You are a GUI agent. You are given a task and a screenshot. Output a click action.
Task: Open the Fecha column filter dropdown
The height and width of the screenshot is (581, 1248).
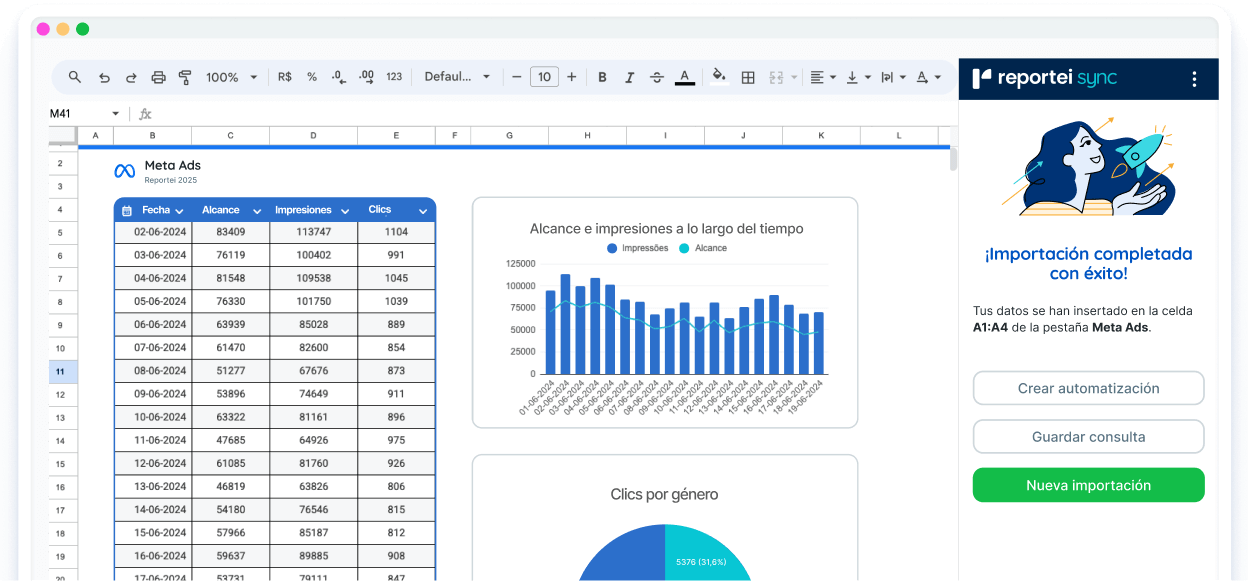(180, 211)
